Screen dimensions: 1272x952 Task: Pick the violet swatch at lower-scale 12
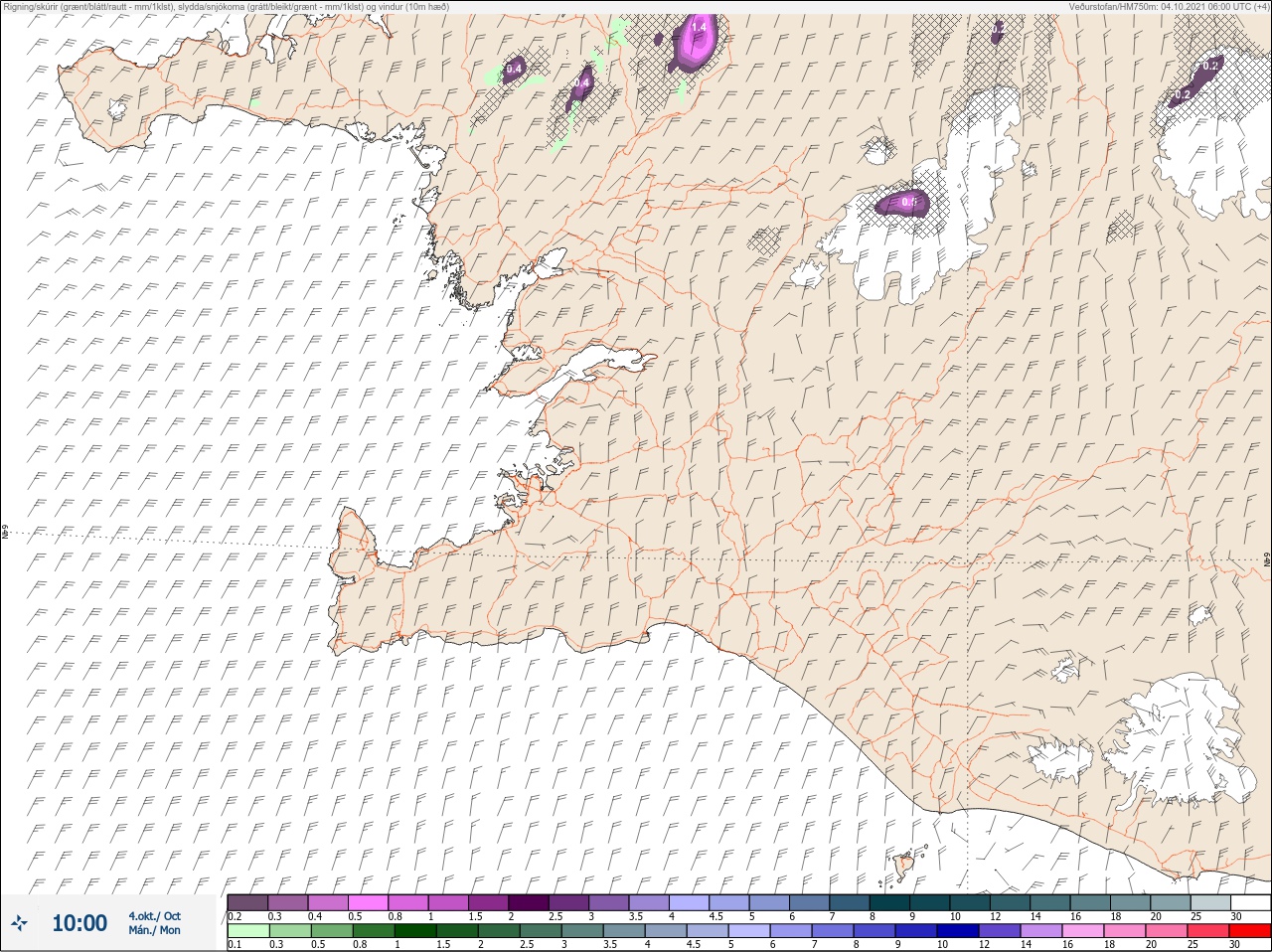point(999,930)
